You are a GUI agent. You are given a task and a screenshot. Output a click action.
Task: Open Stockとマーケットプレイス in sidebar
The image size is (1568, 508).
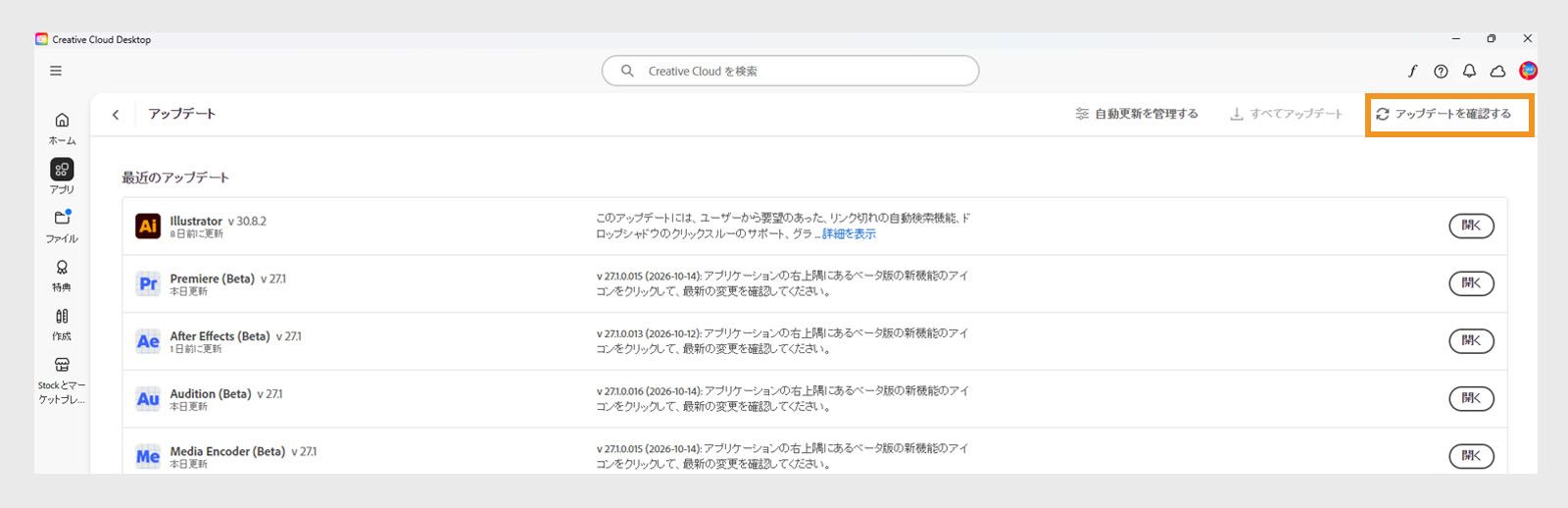(x=62, y=381)
